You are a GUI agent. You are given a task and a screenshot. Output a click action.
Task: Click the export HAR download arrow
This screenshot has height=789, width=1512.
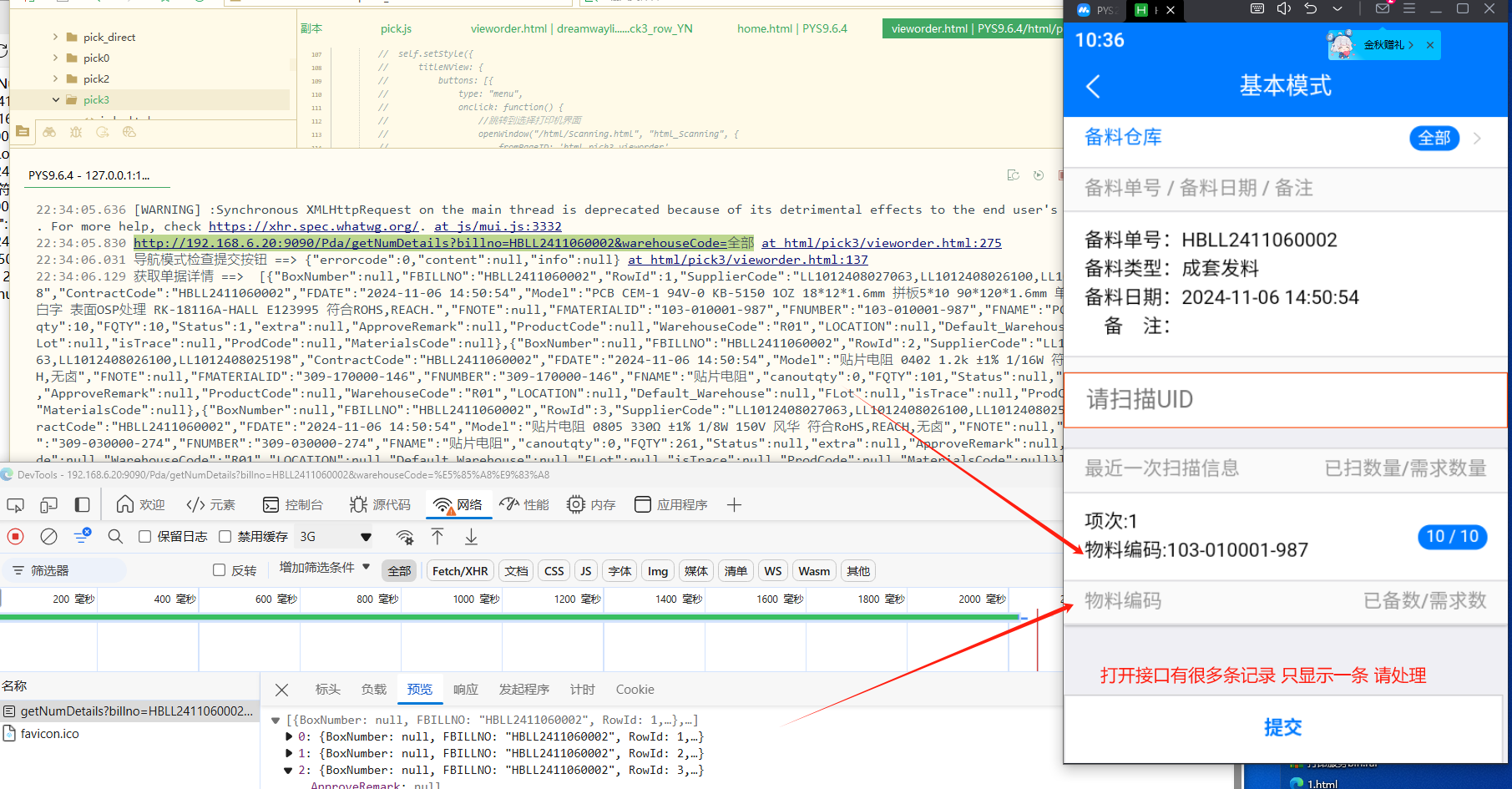click(471, 537)
